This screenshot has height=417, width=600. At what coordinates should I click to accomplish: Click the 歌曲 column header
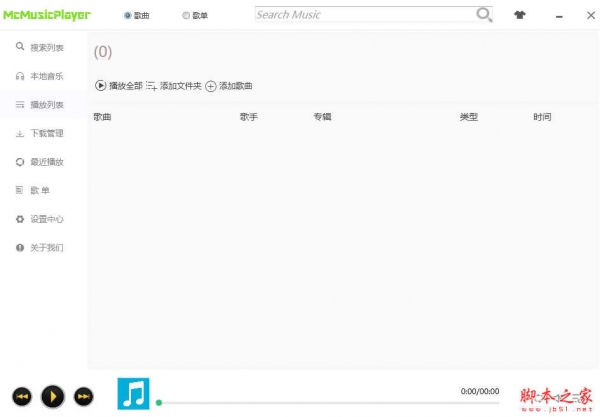point(102,117)
